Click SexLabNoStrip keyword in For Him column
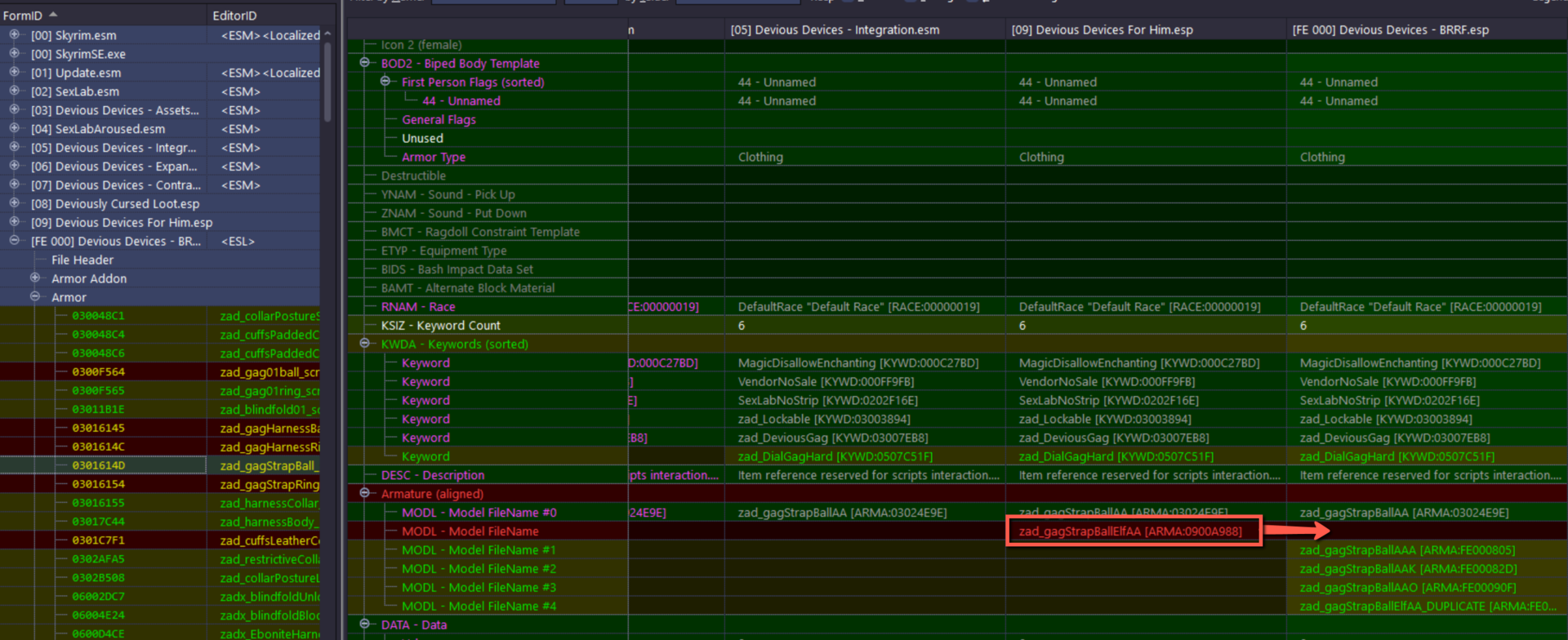Viewport: 1568px width, 640px height. [x=1108, y=400]
